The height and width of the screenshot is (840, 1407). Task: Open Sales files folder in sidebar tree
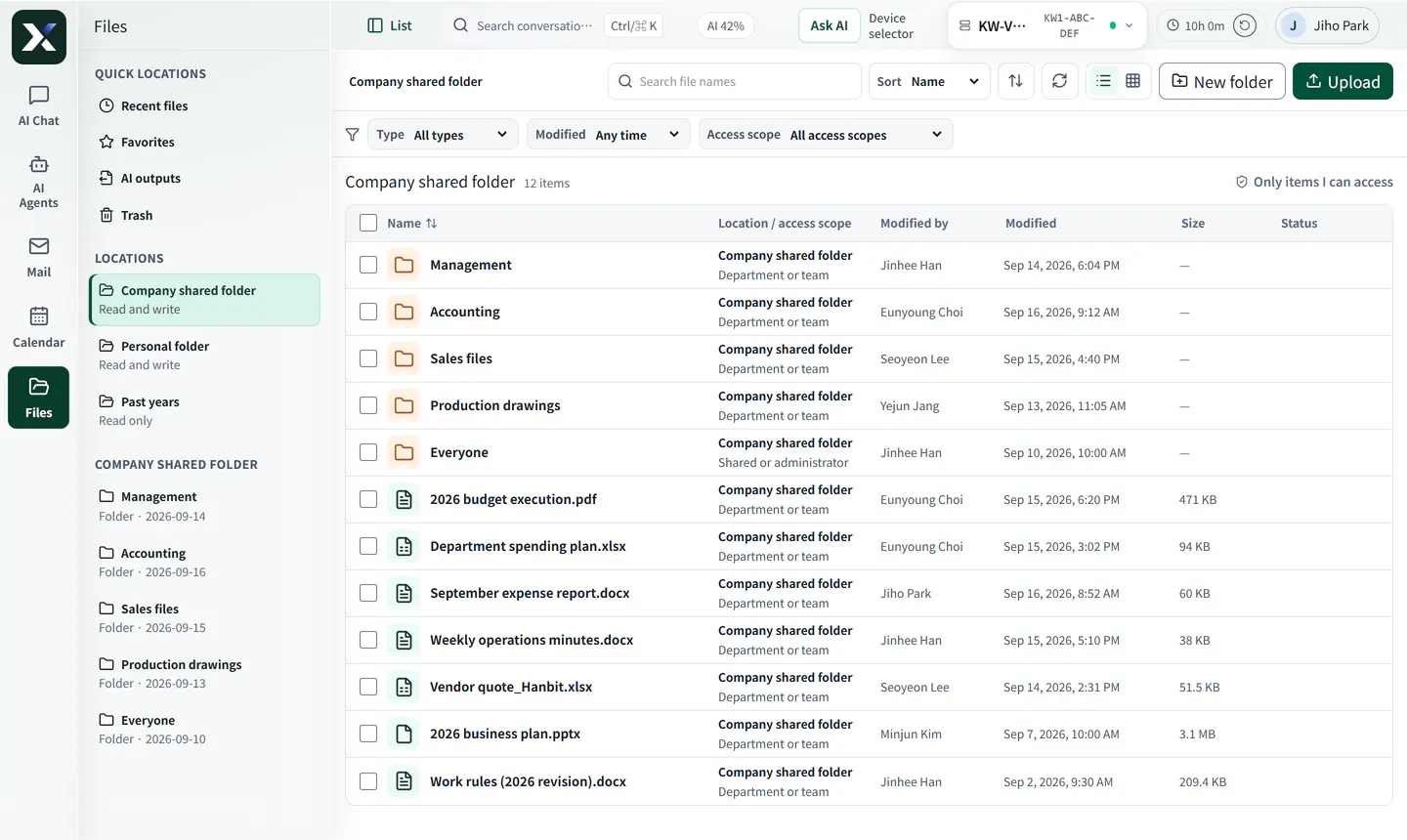pos(205,617)
